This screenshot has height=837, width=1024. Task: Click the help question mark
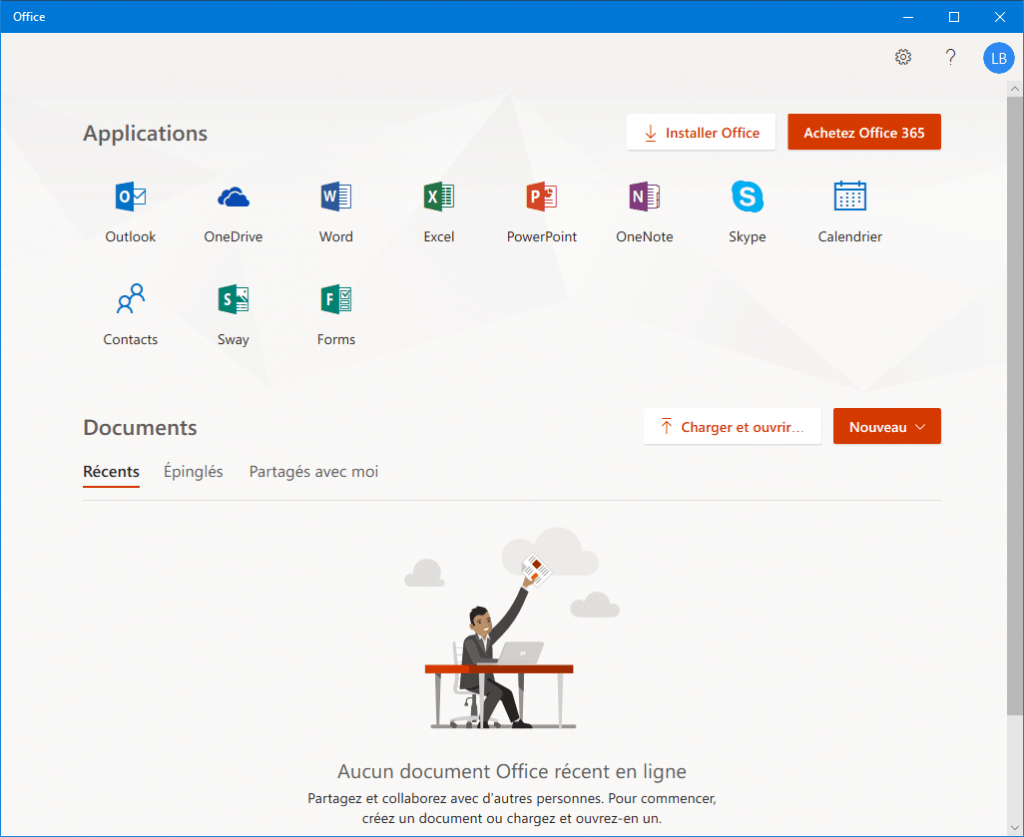click(950, 57)
